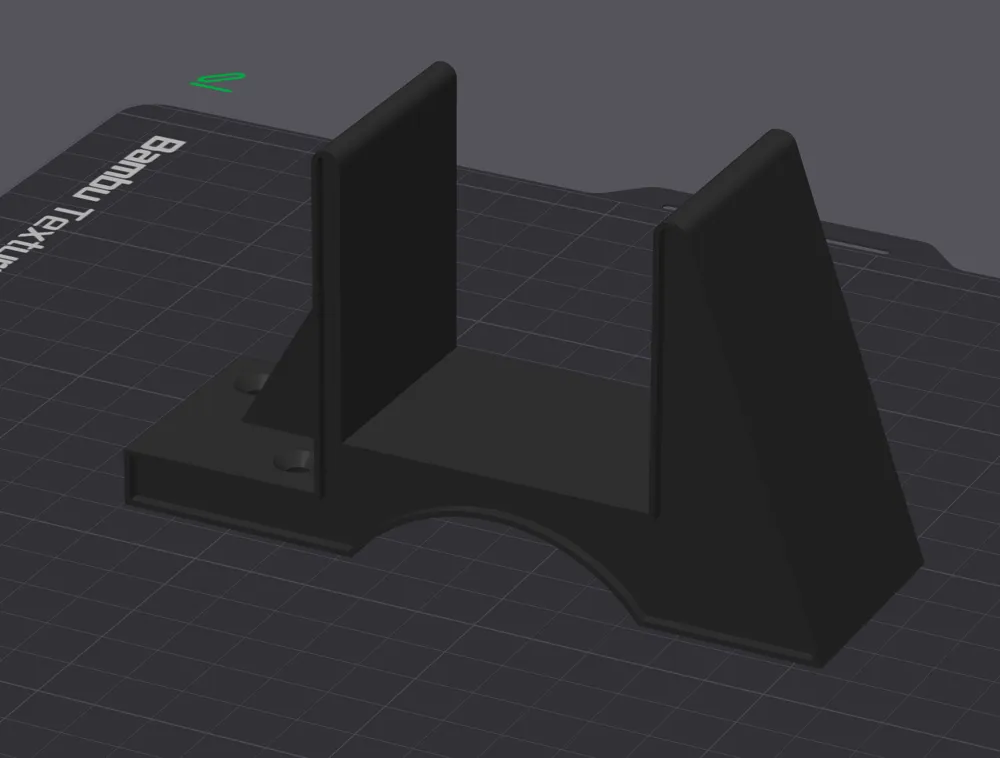
Task: Click the rear screw hole on left flange
Action: (x=252, y=383)
